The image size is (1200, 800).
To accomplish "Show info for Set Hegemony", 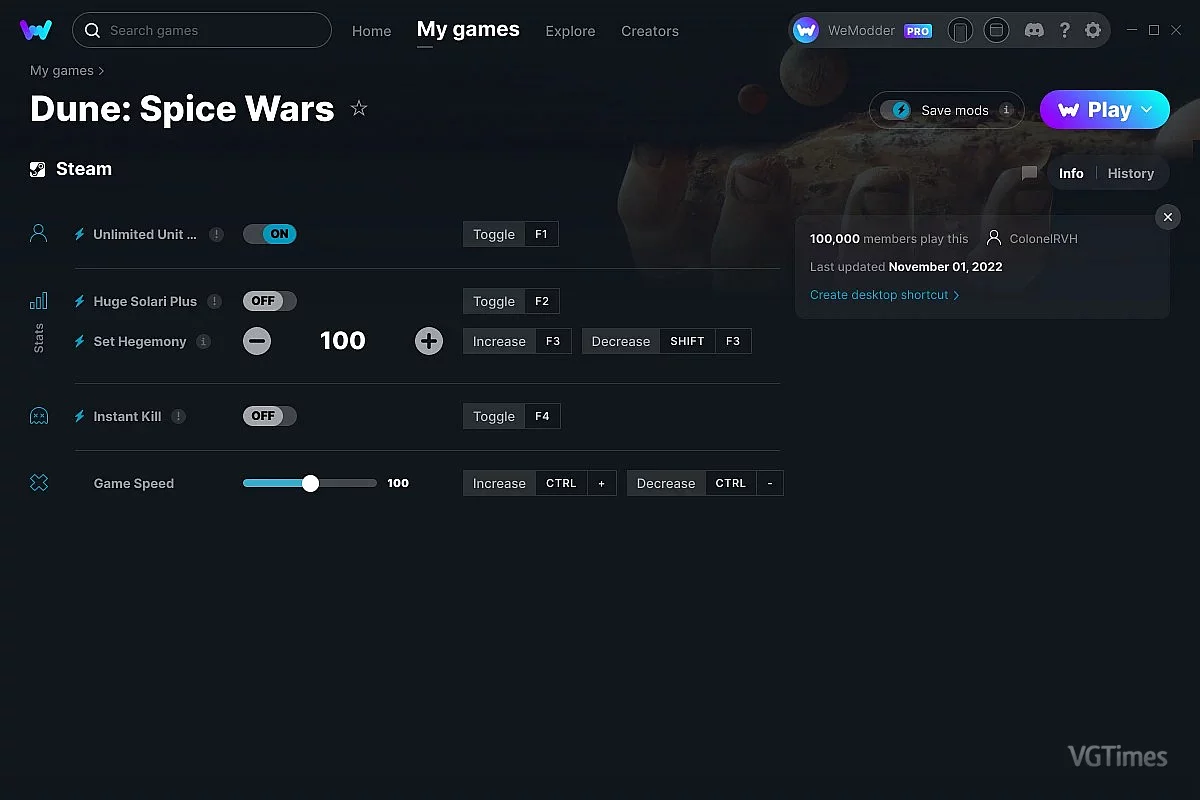I will pos(203,341).
